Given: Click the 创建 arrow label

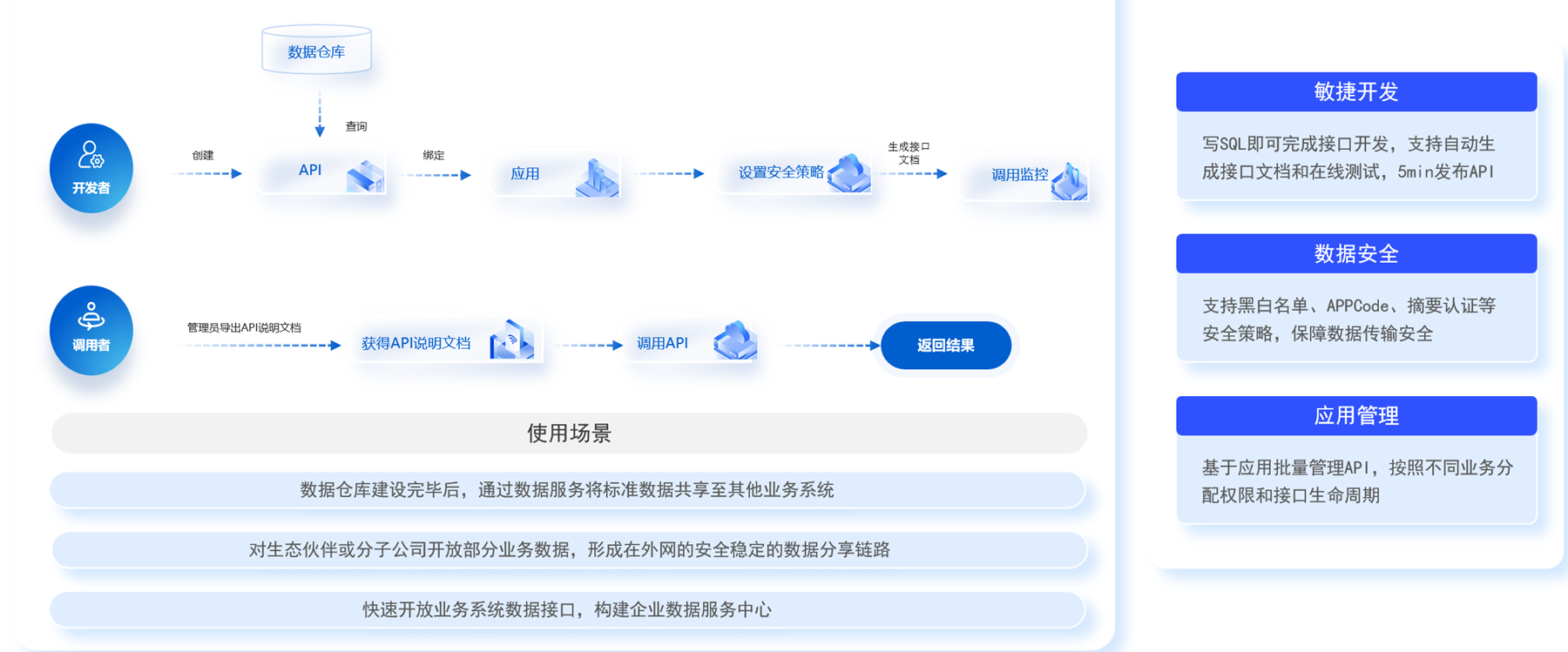Looking at the screenshot, I should coord(203,155).
